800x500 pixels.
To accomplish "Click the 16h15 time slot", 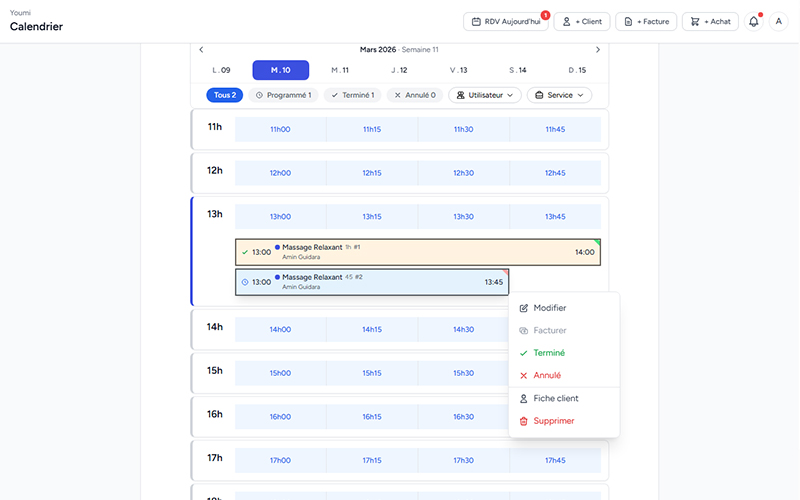I will pos(372,417).
